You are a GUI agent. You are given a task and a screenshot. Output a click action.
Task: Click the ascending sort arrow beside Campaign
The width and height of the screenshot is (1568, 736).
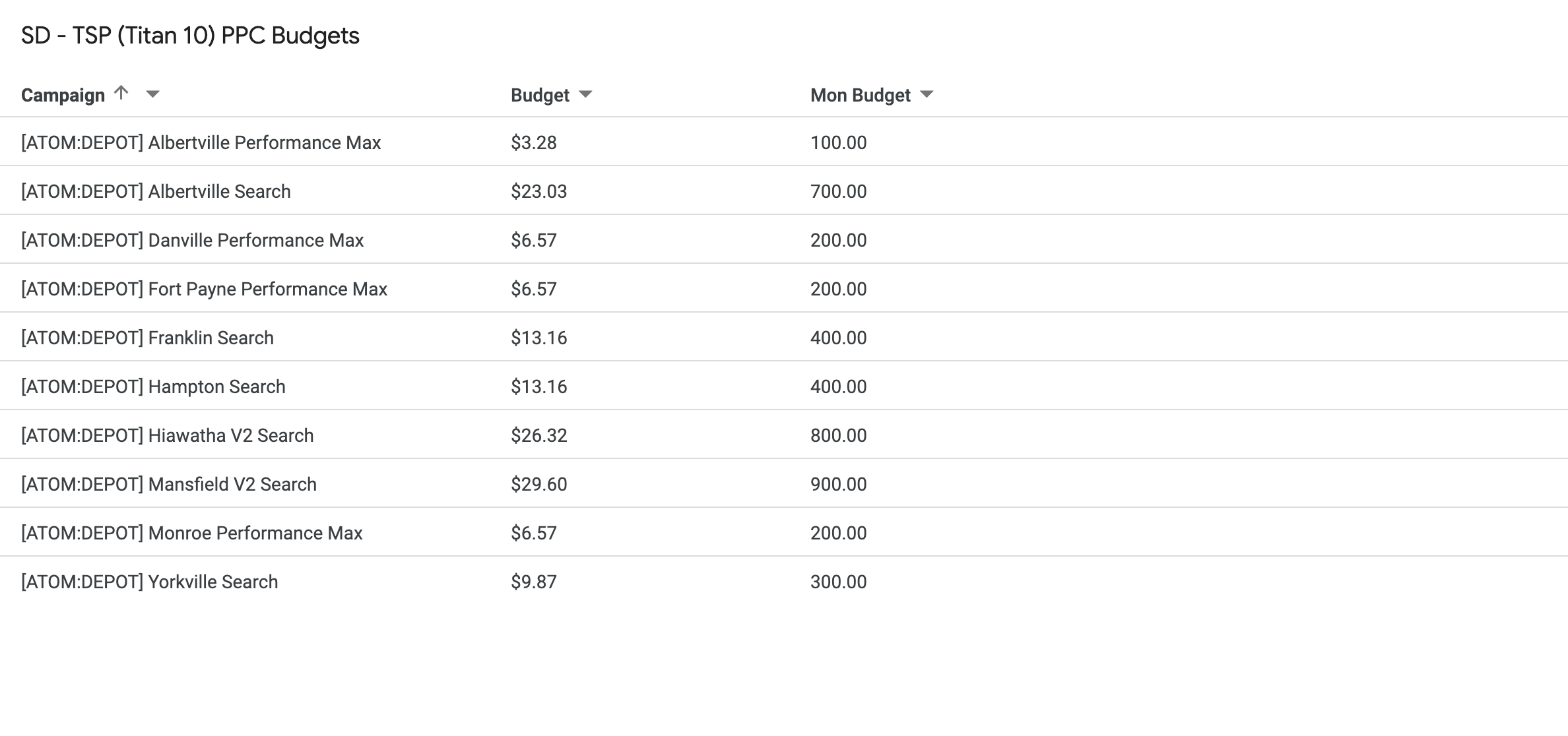coord(121,93)
